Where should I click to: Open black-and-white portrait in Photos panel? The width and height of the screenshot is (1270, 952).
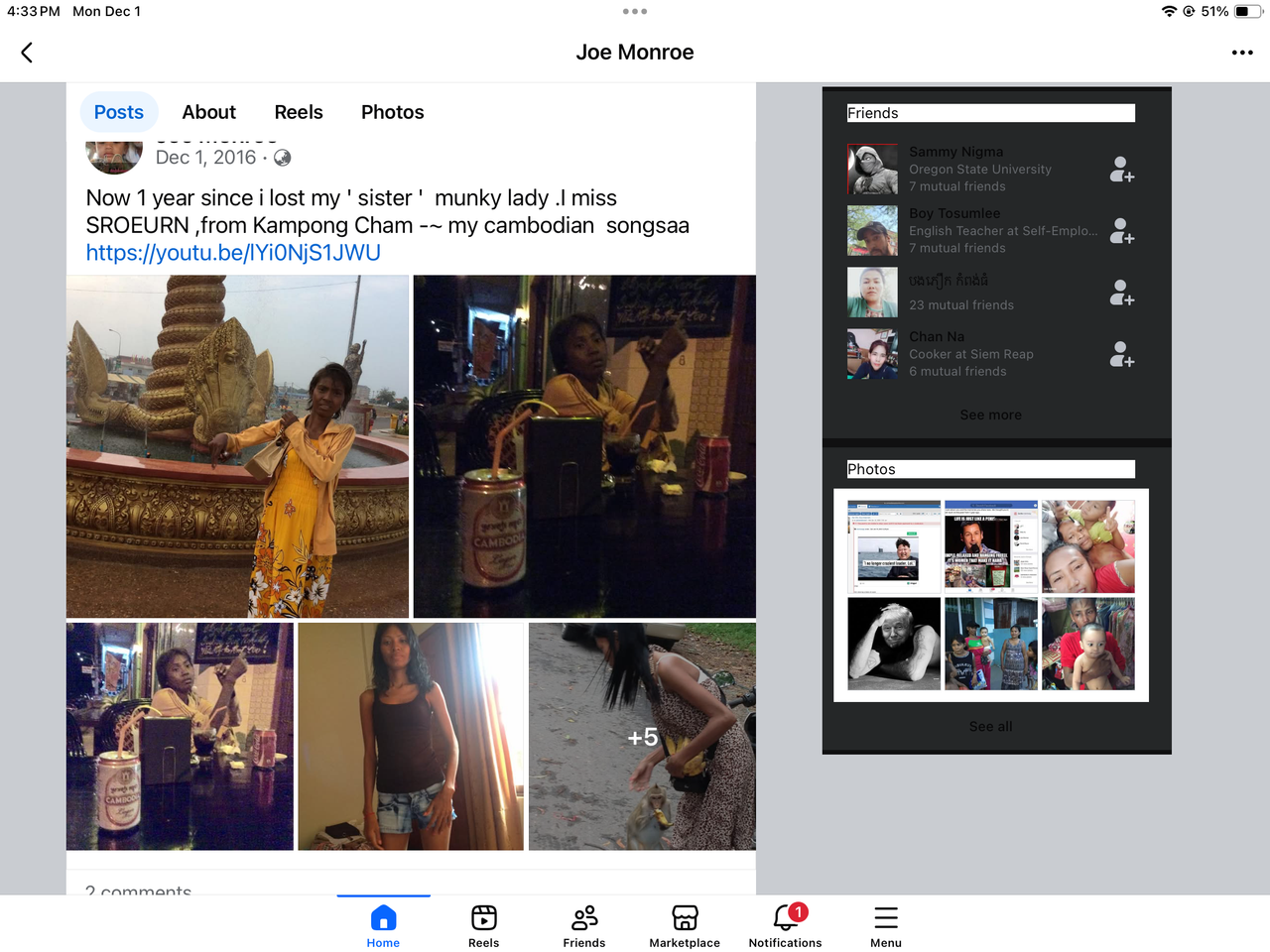[894, 644]
